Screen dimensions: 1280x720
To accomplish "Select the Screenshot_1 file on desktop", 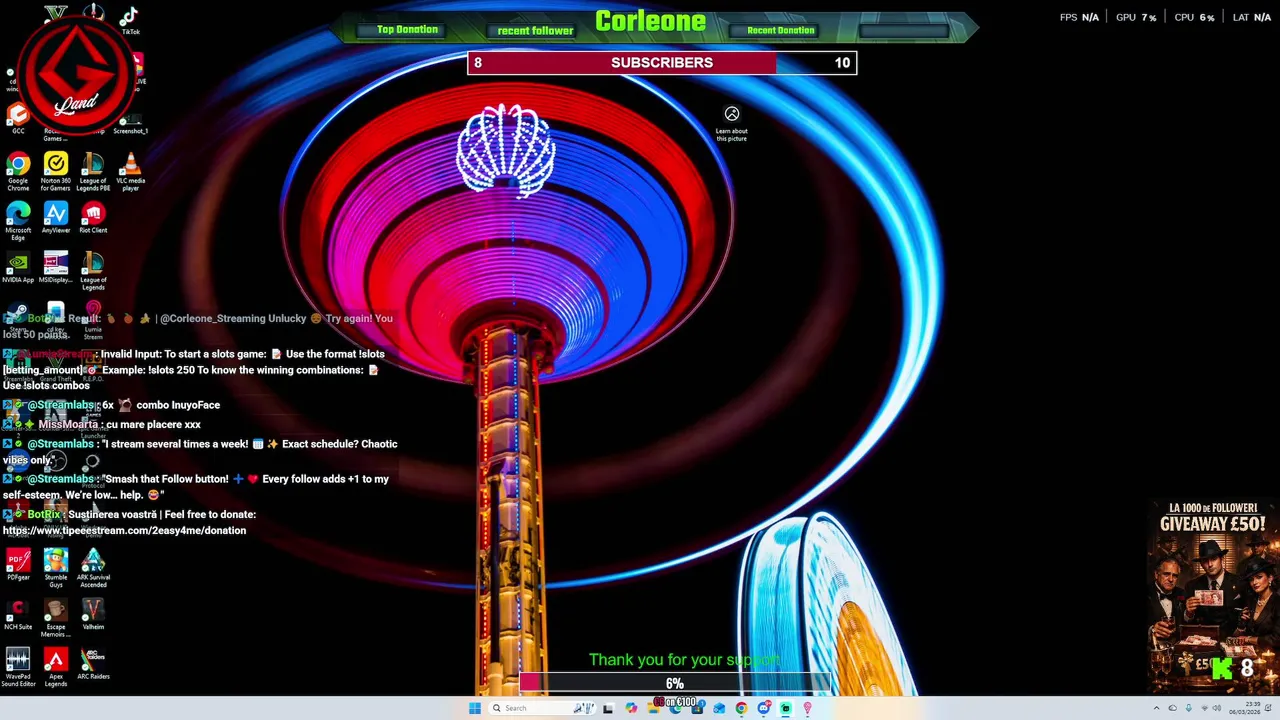I will tap(130, 125).
